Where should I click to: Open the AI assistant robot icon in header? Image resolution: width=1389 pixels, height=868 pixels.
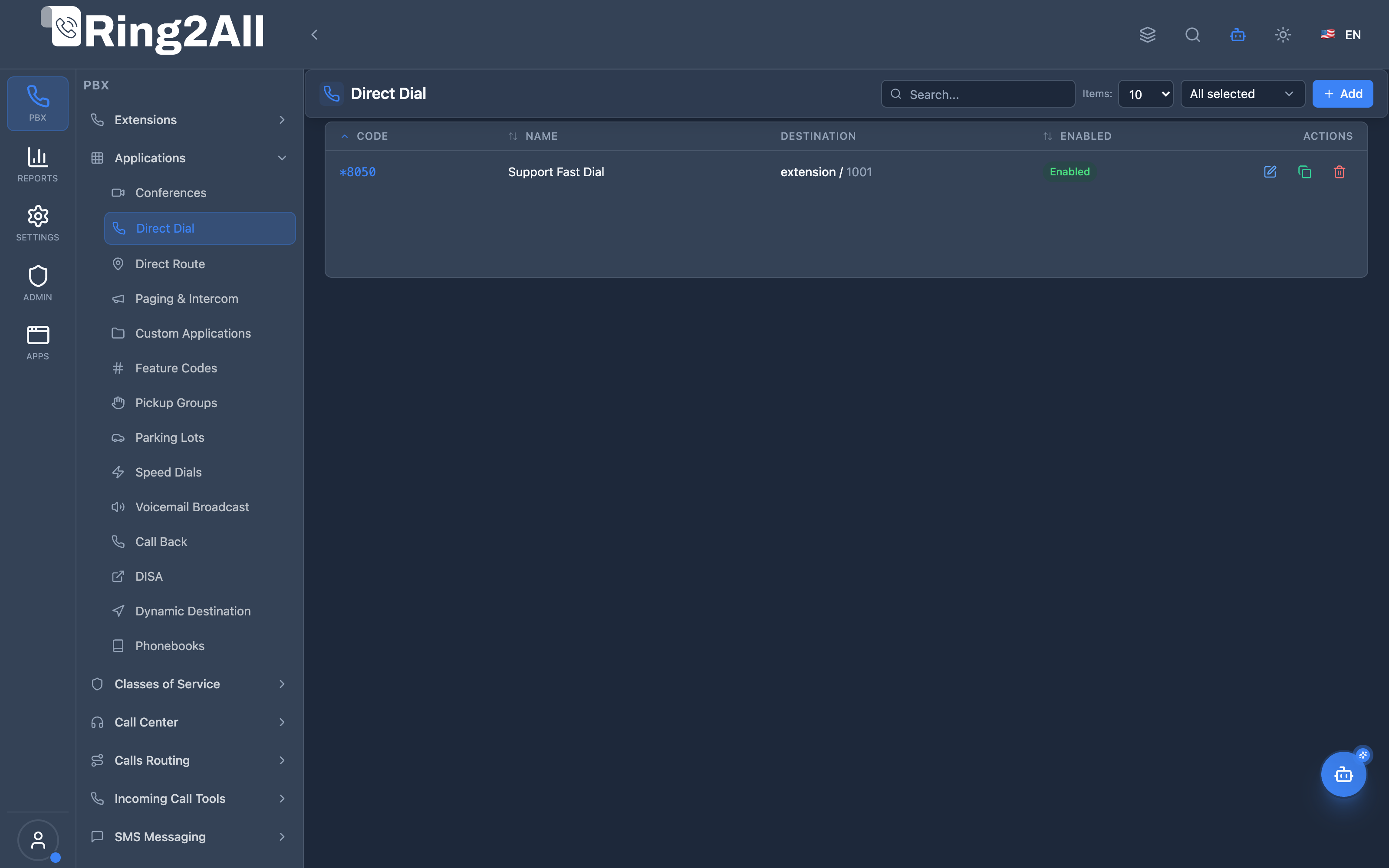[1238, 34]
